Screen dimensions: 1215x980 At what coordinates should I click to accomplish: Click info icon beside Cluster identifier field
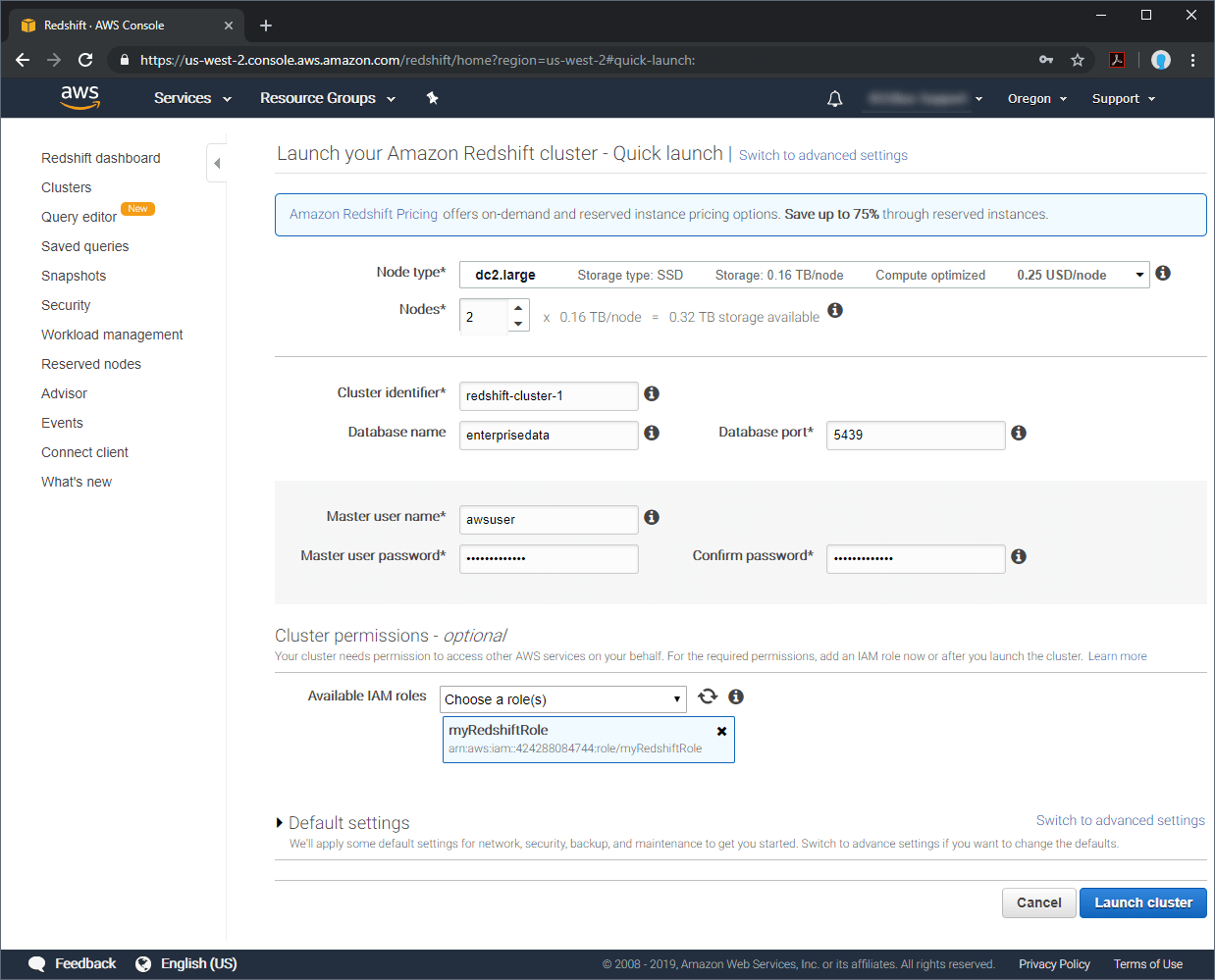[652, 393]
